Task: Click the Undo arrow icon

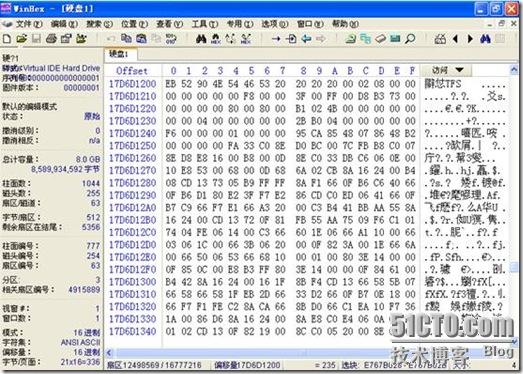Action: (110, 39)
